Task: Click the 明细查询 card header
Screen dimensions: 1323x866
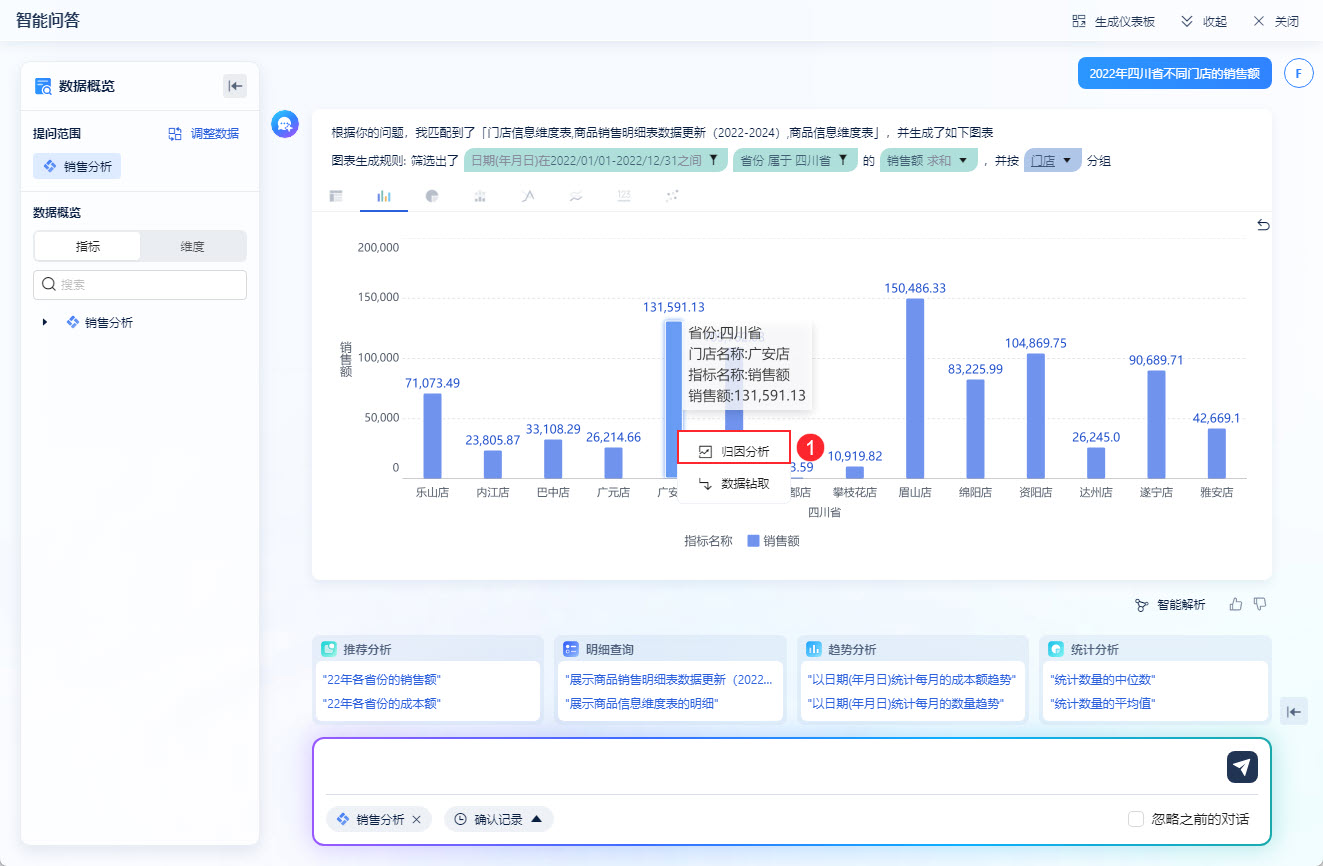Action: (669, 649)
